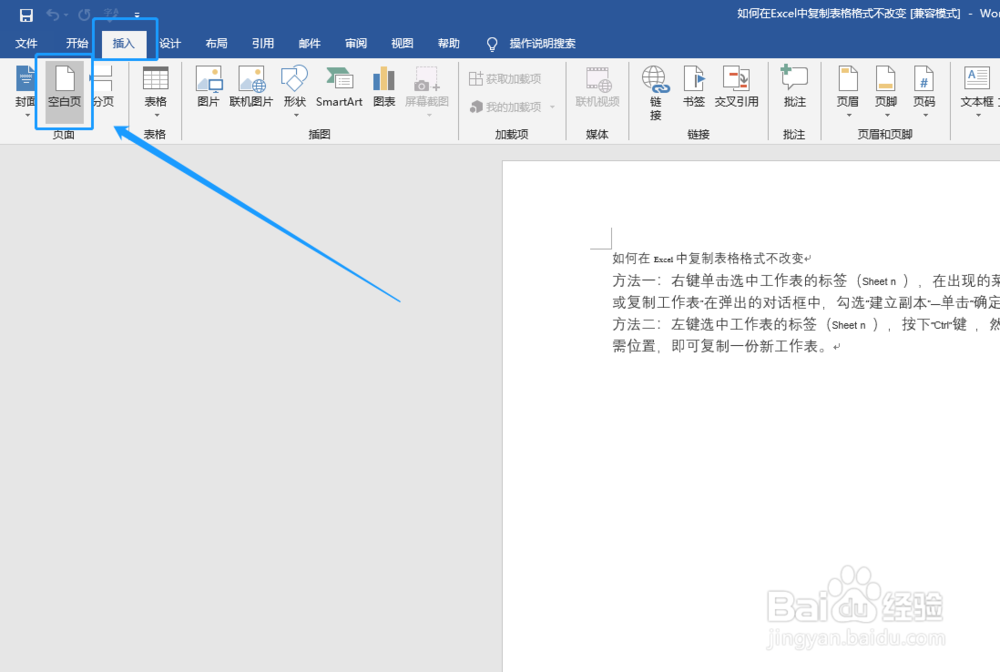This screenshot has width=1000, height=672.
Task: Click the 分页 page break icon
Action: pyautogui.click(x=103, y=90)
